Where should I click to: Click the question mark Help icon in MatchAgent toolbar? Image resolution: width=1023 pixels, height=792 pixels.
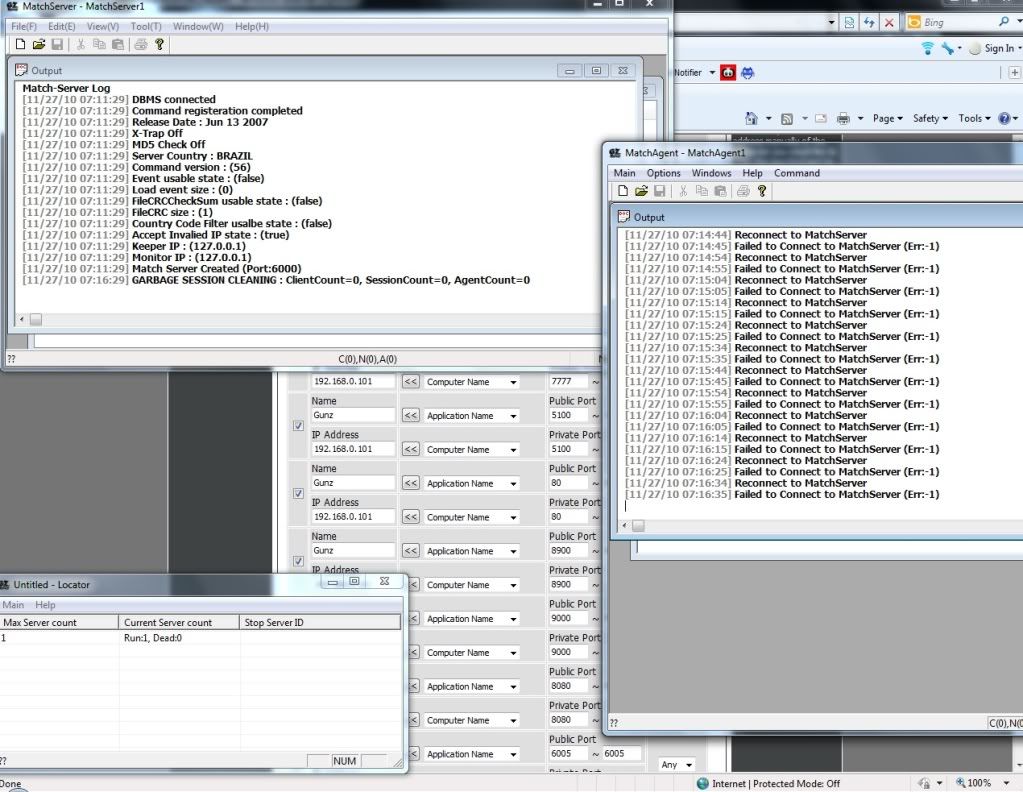(762, 191)
